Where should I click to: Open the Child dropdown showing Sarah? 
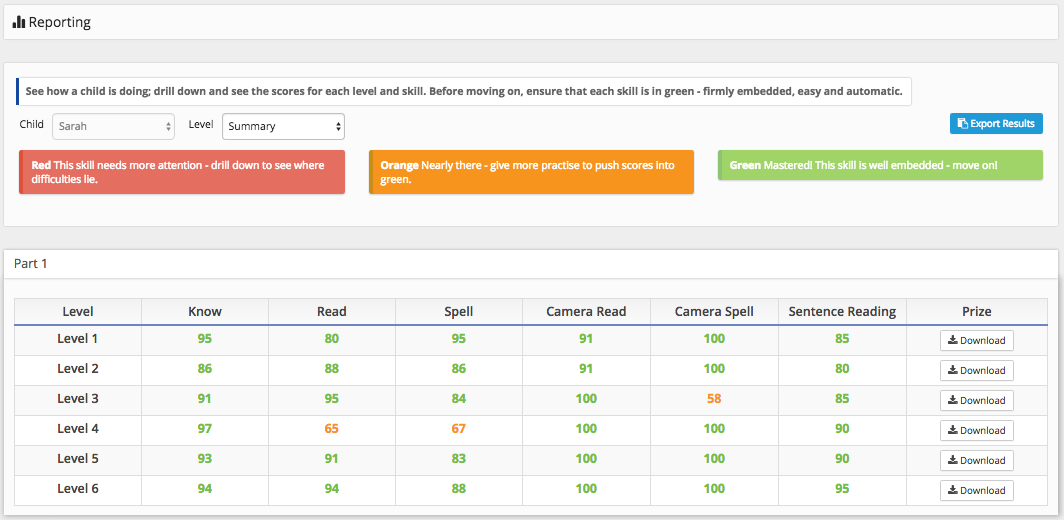click(113, 126)
